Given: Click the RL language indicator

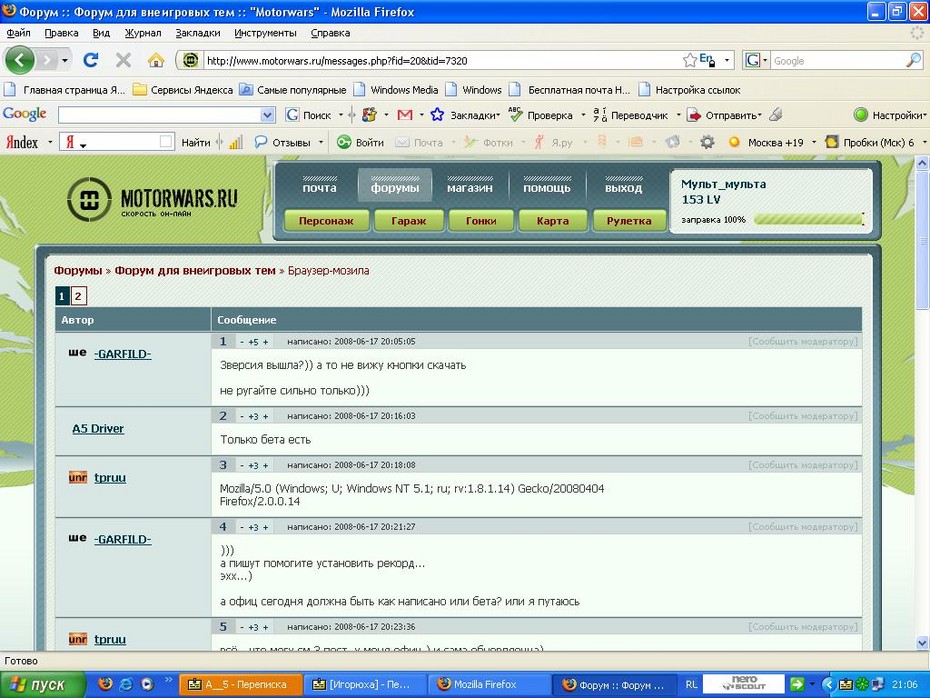Looking at the screenshot, I should (x=691, y=684).
